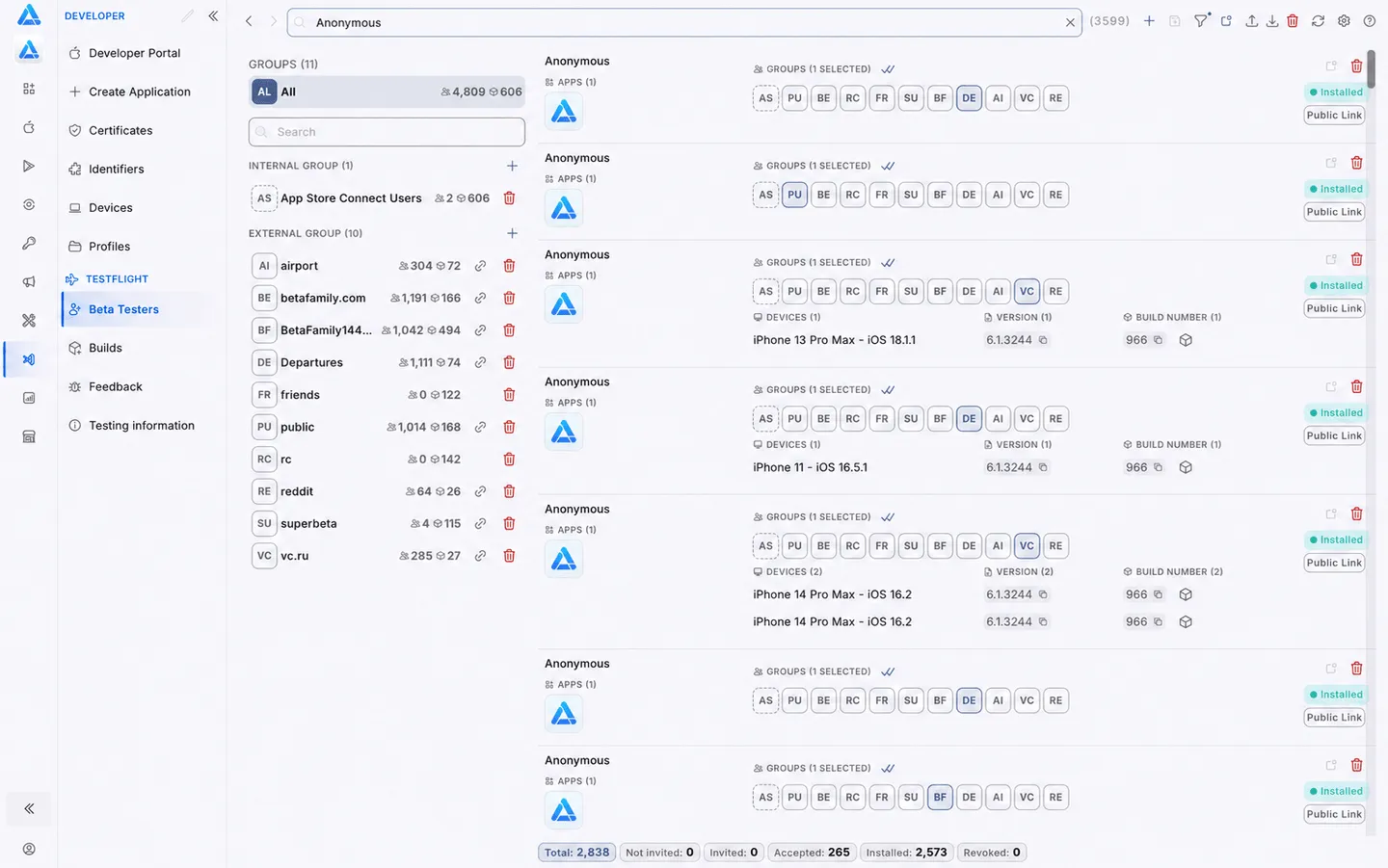The width and height of the screenshot is (1388, 868).
Task: Go back with the left chevron arrow
Action: click(x=249, y=21)
